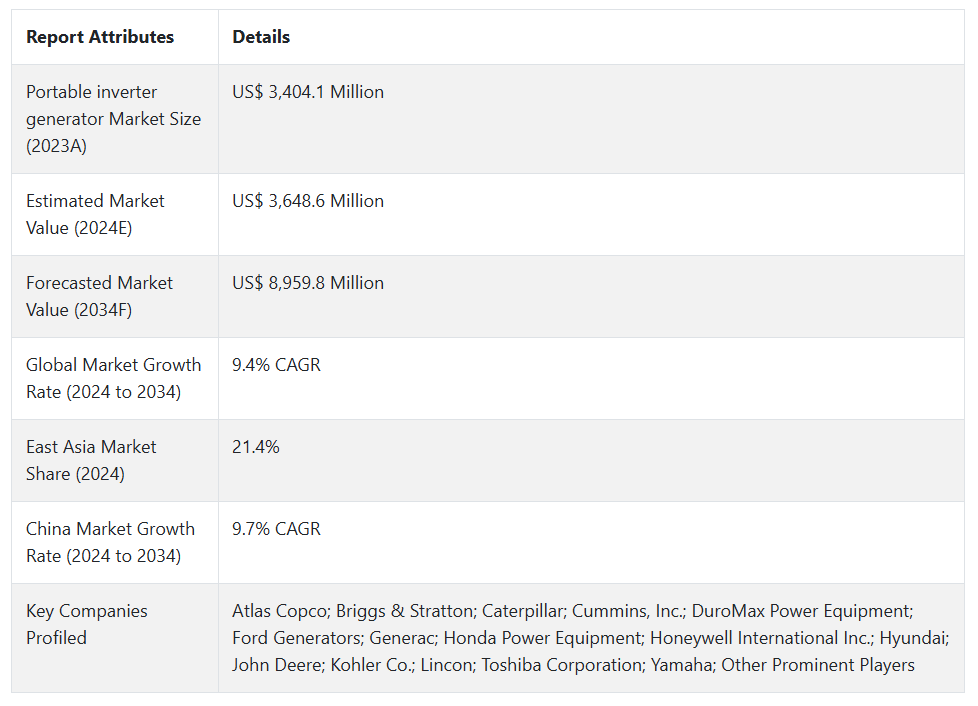Select the Estimated Market Value (2024E) label

(95, 214)
